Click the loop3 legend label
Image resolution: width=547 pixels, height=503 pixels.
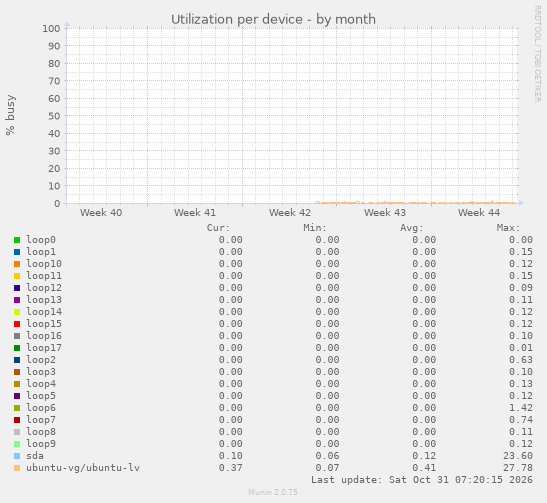(x=41, y=372)
